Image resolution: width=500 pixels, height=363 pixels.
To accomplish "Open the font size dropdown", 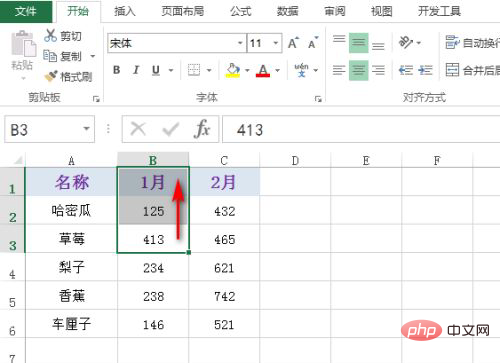I will 276,43.
